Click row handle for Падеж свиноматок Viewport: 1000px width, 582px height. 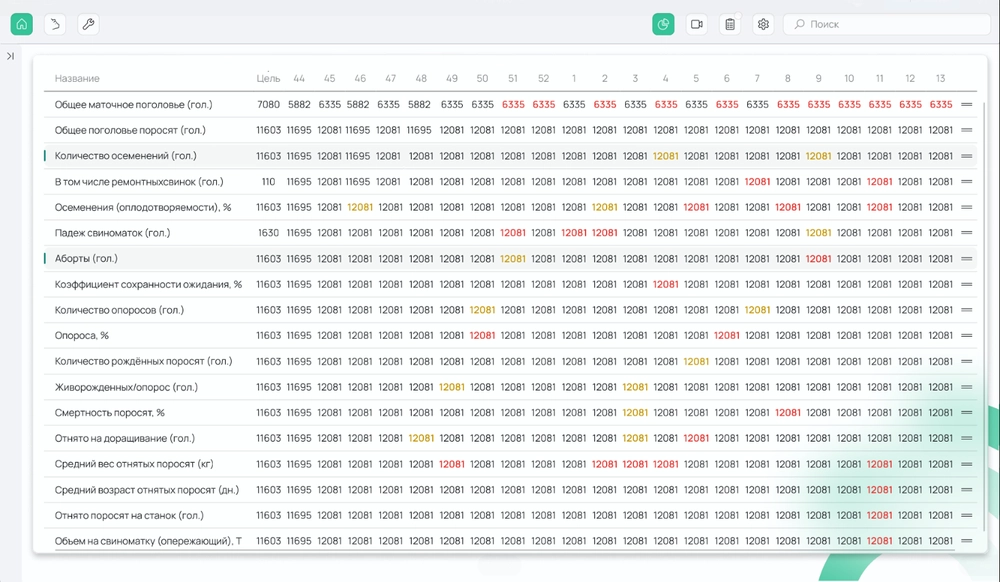(967, 233)
